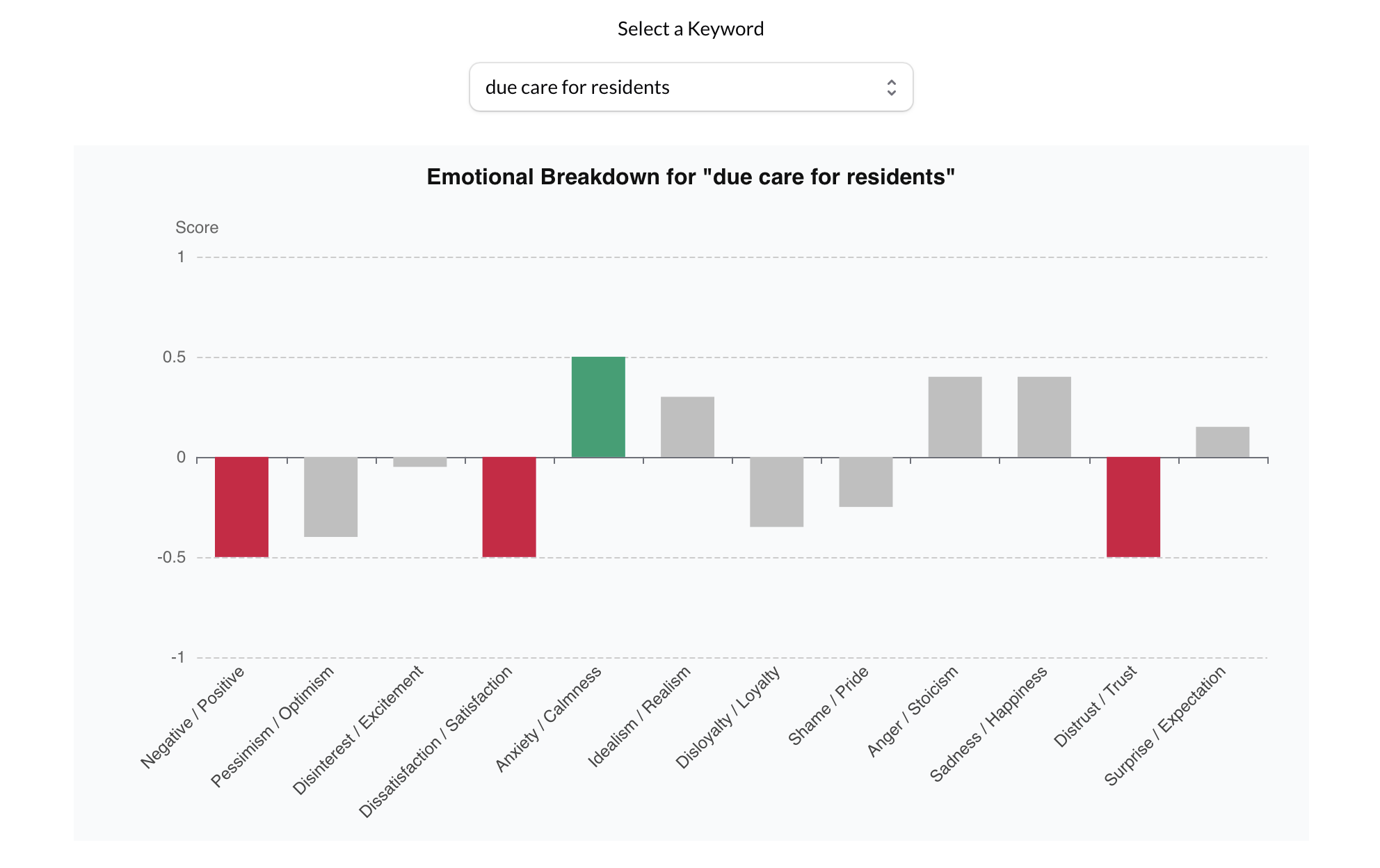Select the Disloyalty / Loyalty bar

[x=776, y=490]
